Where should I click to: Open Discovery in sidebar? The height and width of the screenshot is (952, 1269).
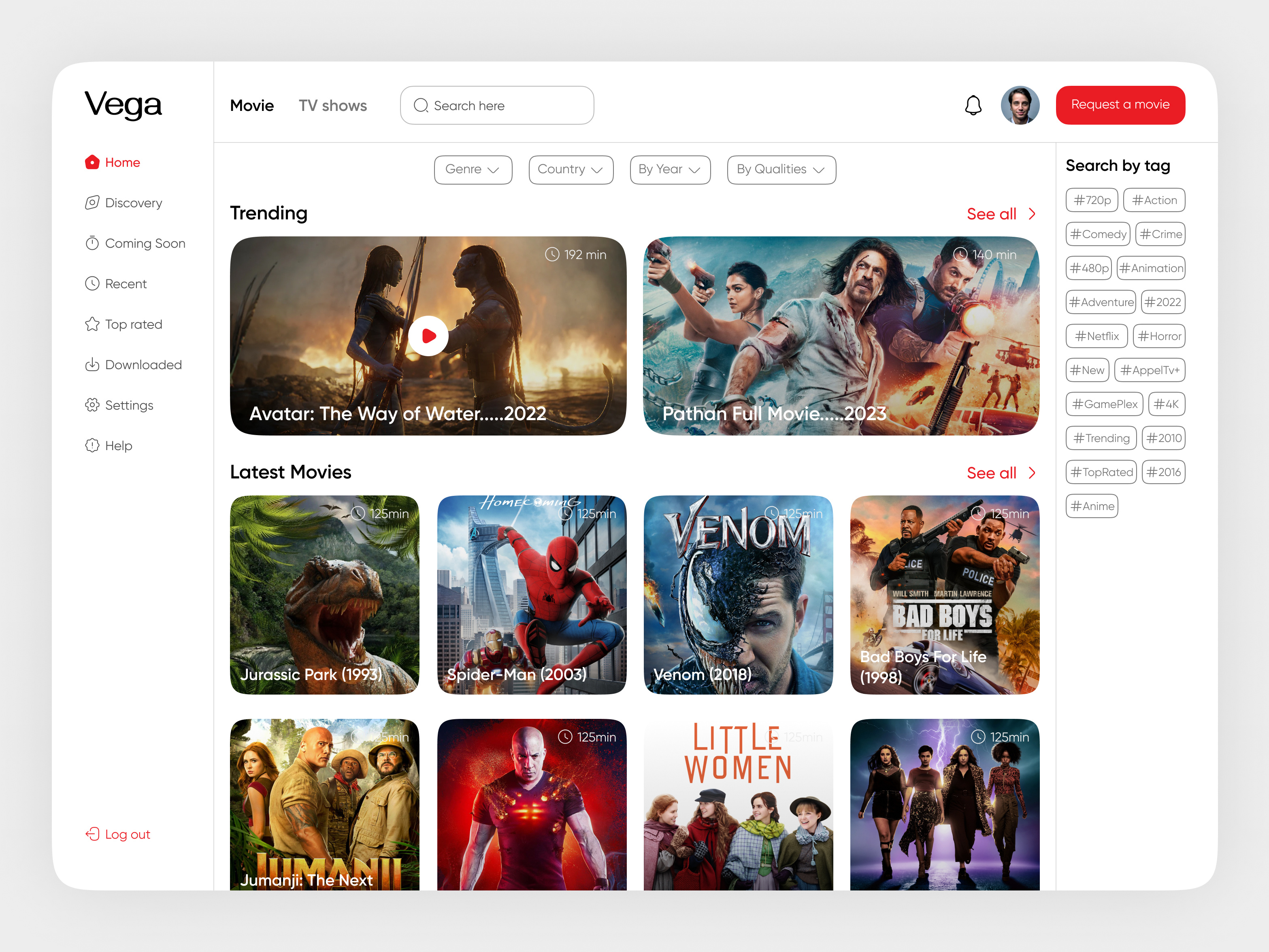coord(123,203)
